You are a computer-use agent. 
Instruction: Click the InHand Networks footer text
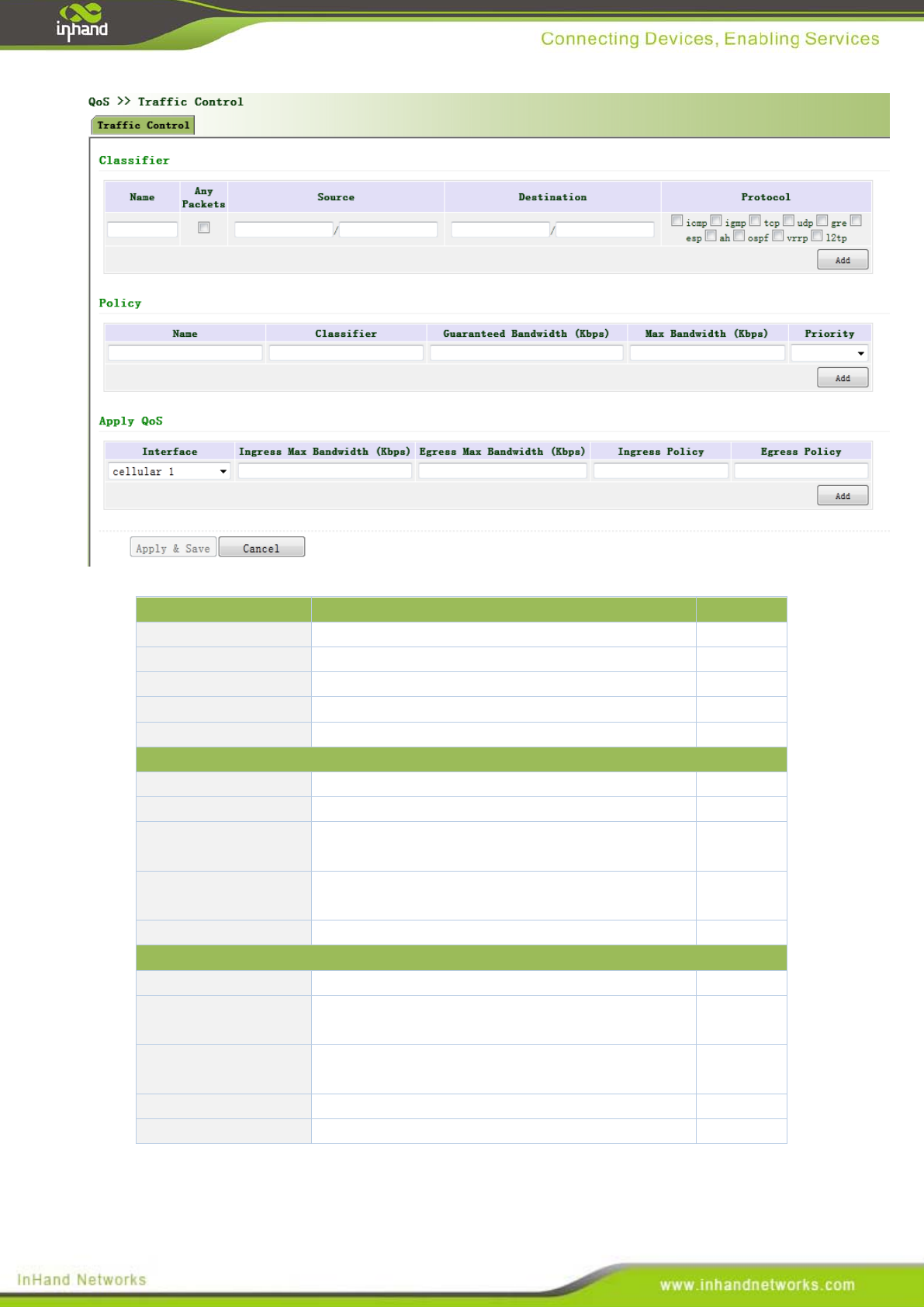[81, 1280]
